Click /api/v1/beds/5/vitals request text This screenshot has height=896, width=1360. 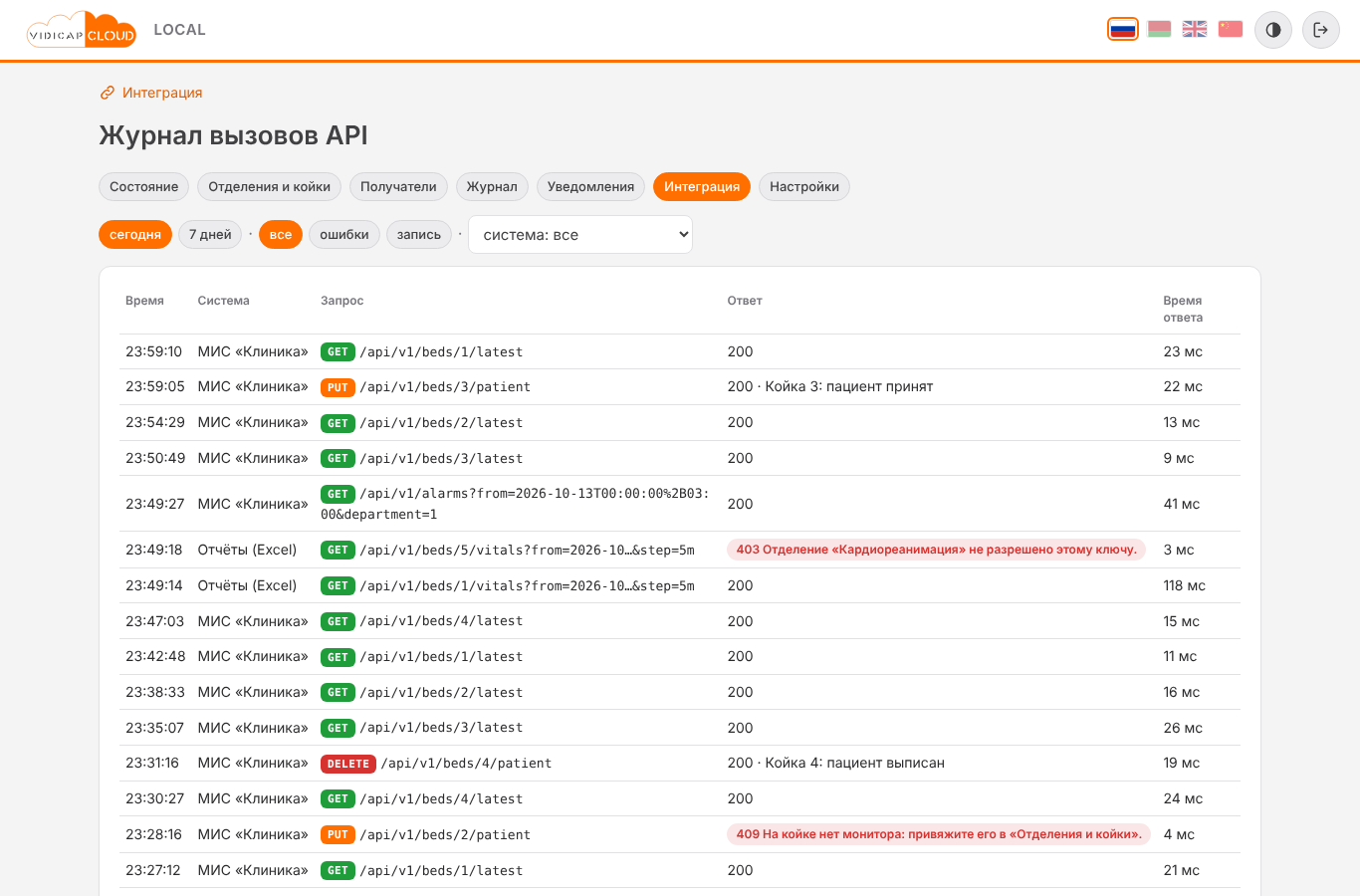point(527,550)
